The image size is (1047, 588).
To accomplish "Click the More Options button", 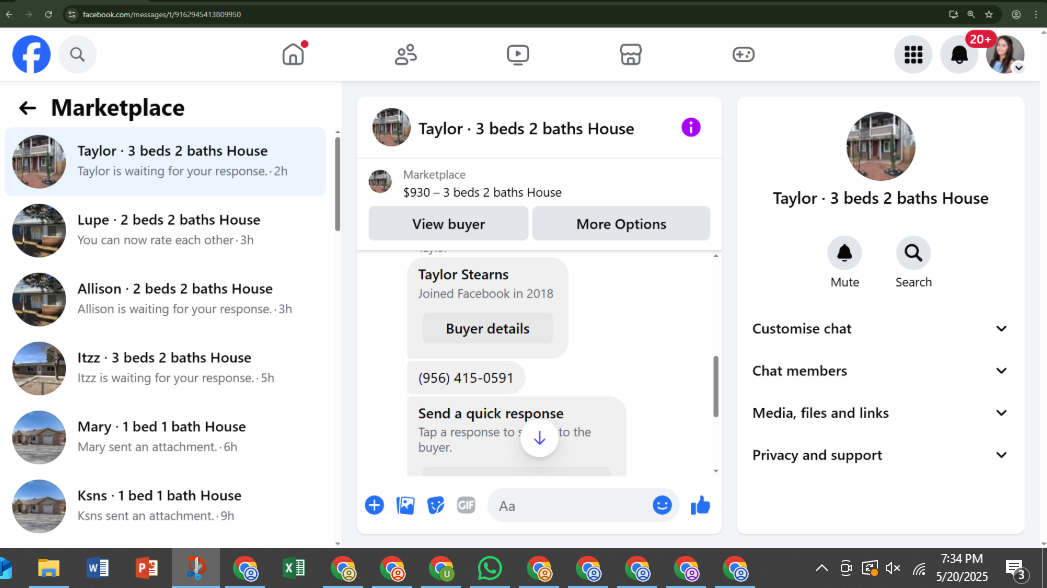I will (x=621, y=224).
